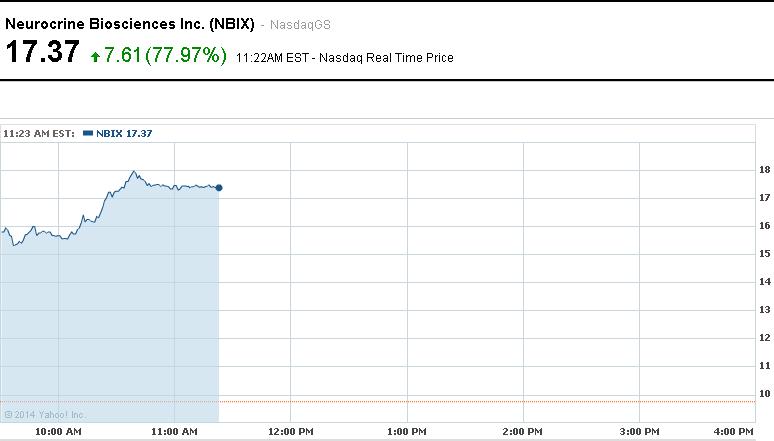Click the blue NBIX legend color swatch
Screen dimensions: 774x441
88,133
